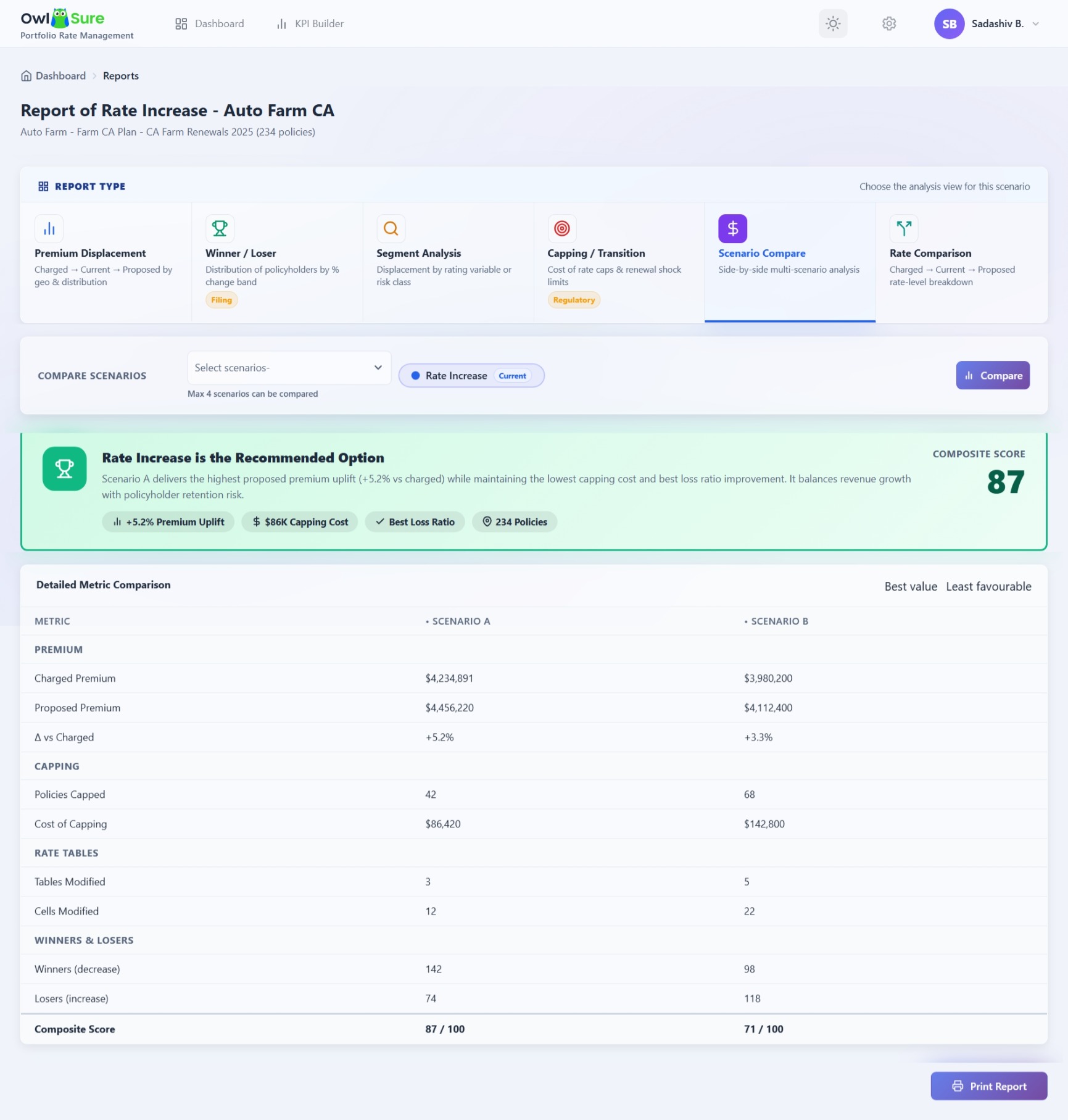Viewport: 1068px width, 1120px height.
Task: Click Charged Premium value $4,234,891
Action: click(x=449, y=678)
